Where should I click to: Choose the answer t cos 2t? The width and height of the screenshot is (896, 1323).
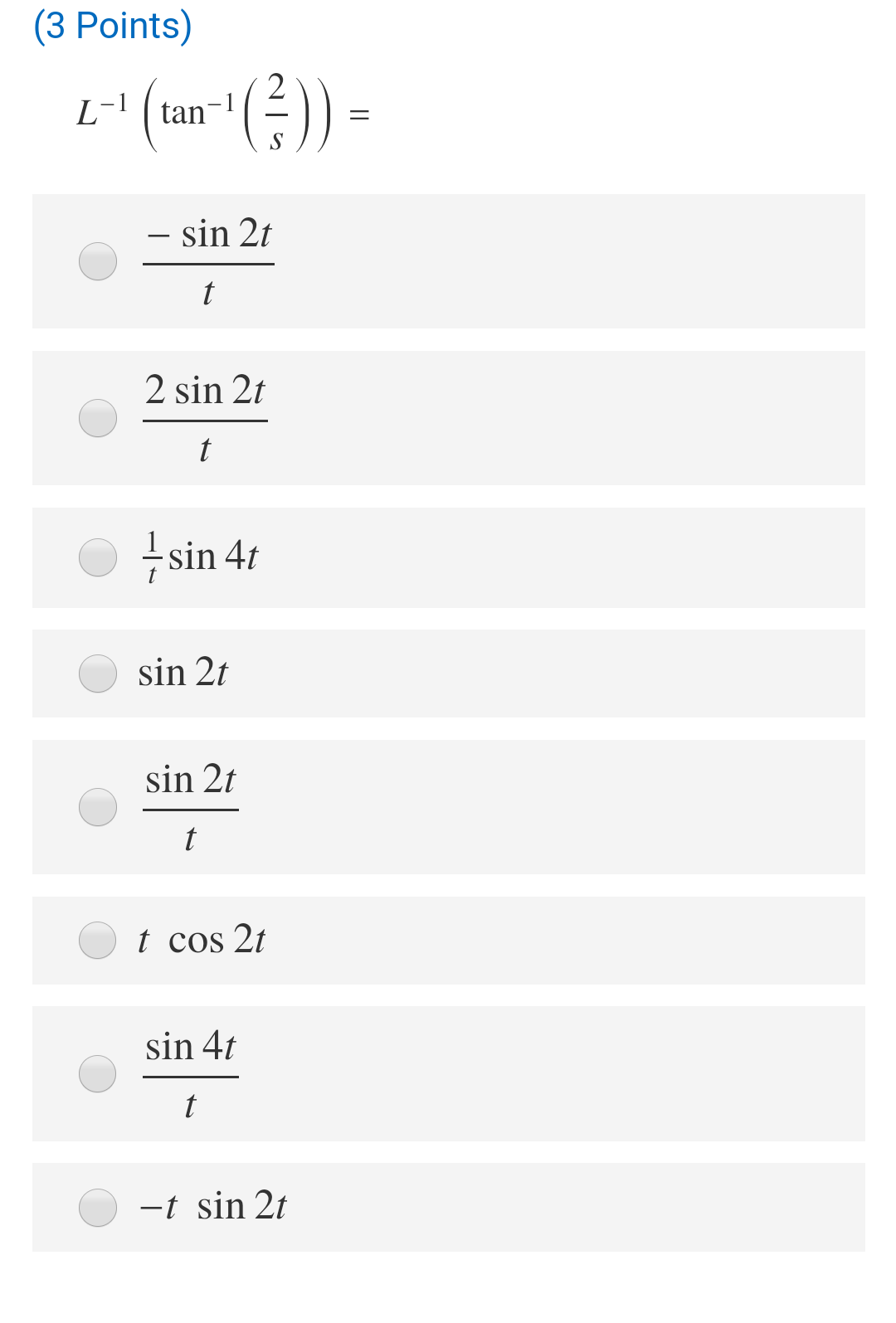(97, 941)
